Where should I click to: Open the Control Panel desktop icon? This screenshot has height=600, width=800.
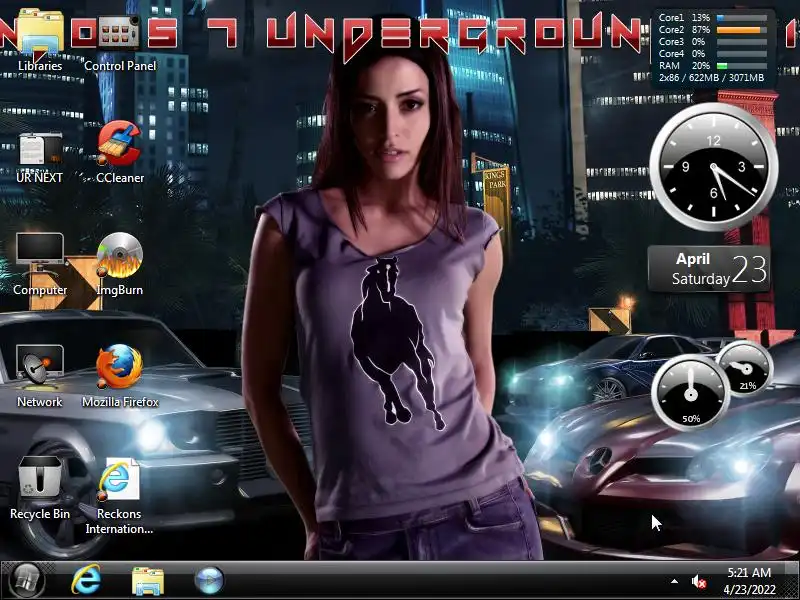coord(120,43)
